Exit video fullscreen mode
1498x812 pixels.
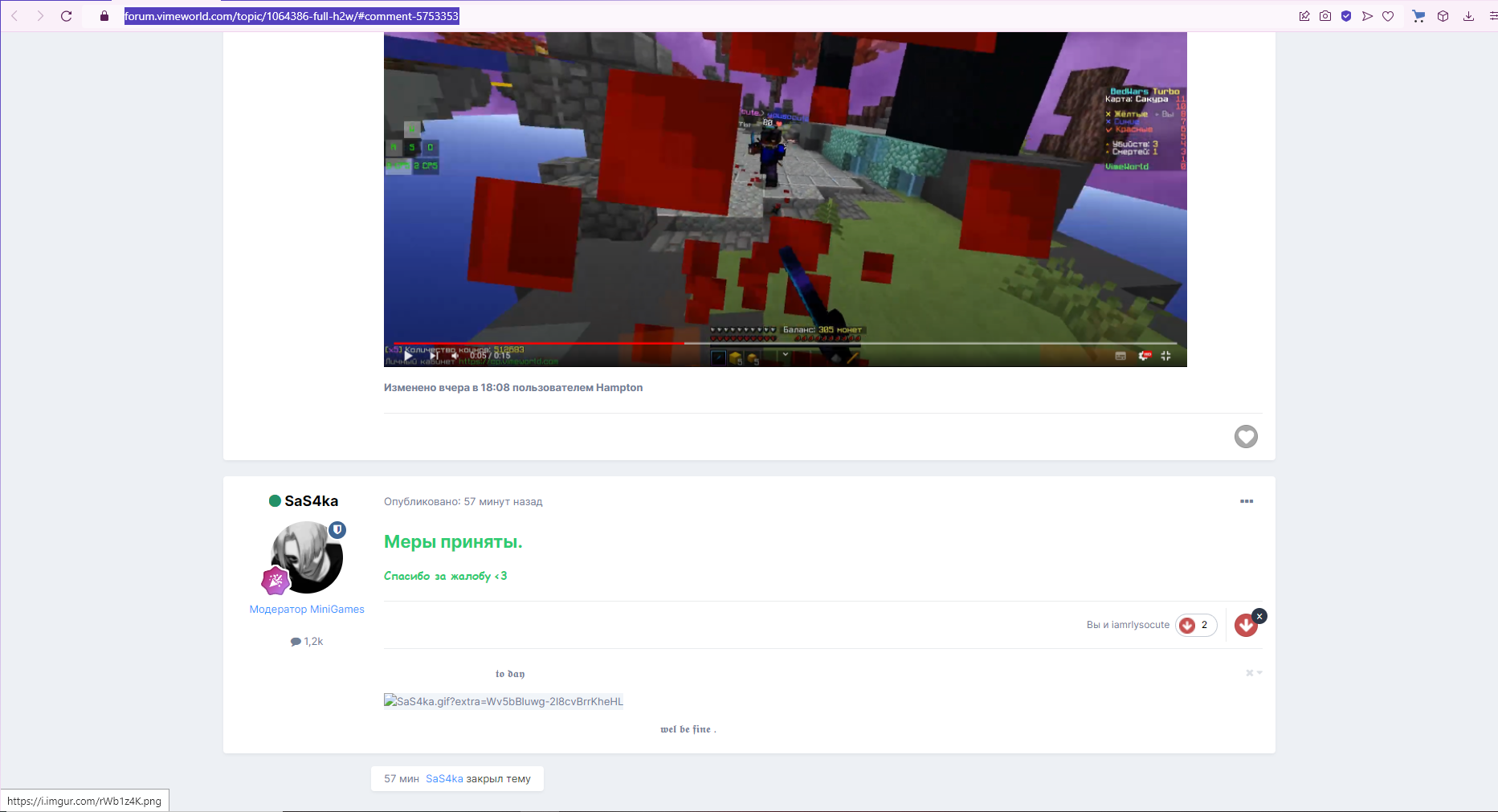pos(1166,356)
